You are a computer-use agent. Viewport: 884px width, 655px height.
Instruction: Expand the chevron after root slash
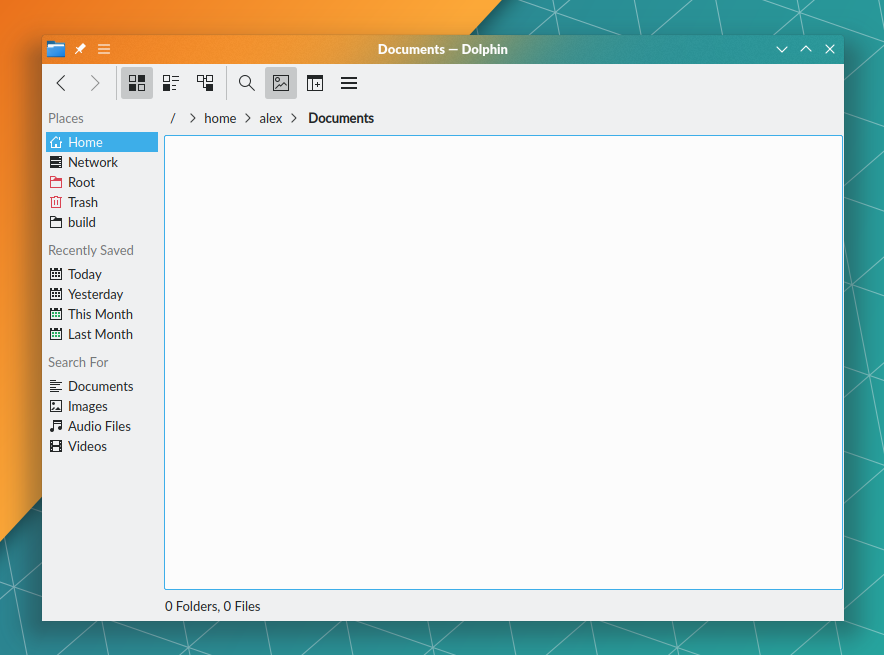[x=192, y=118]
